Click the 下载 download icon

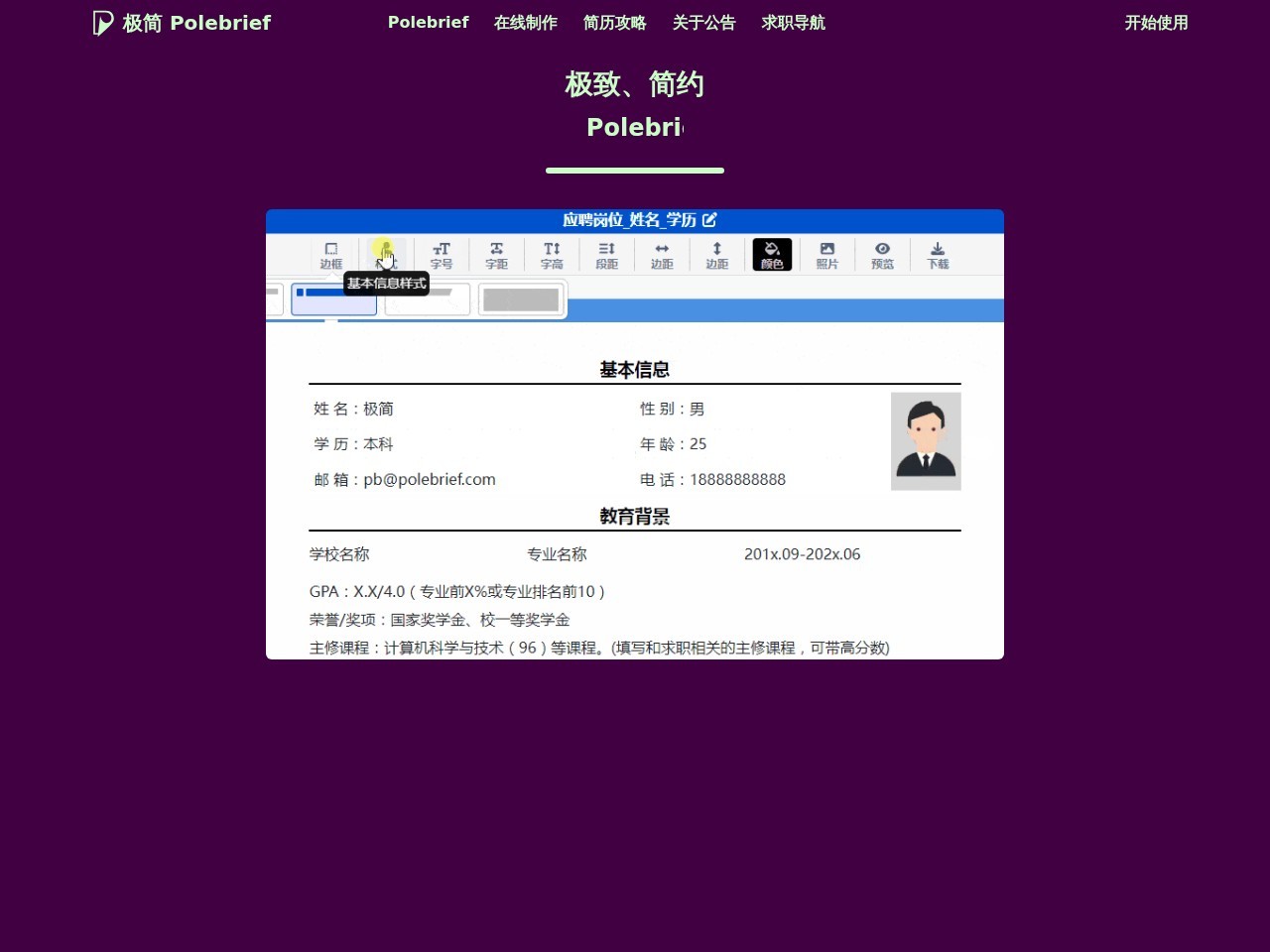[937, 255]
